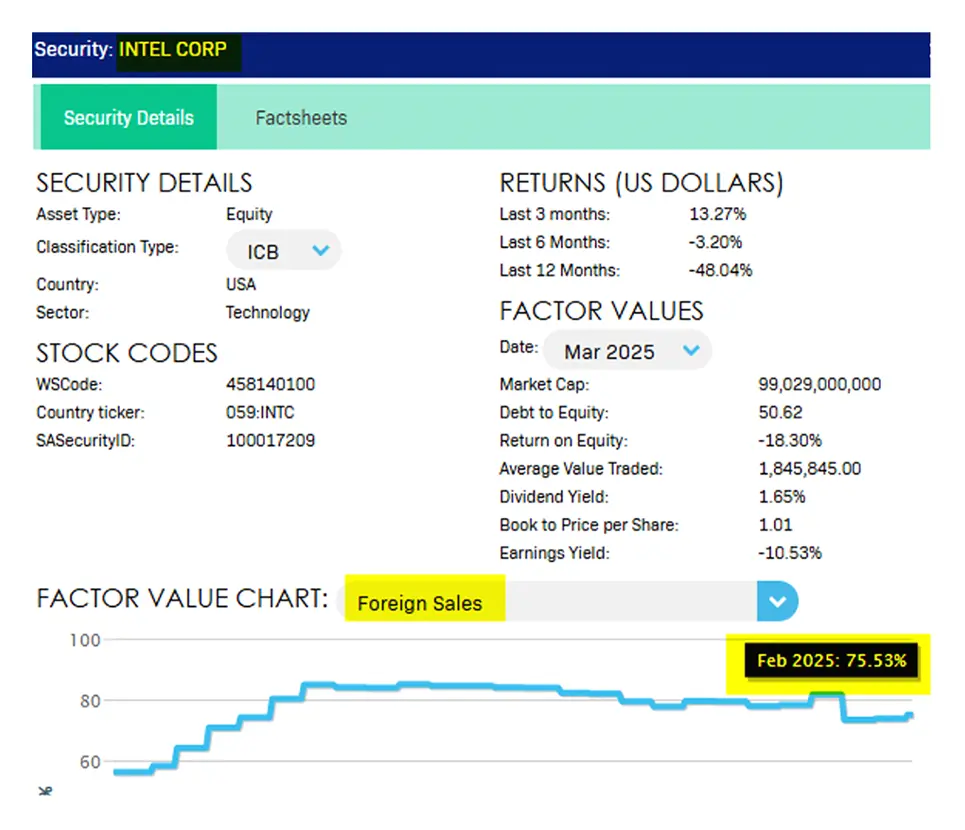Click the SASecurityID value 100017209
The height and width of the screenshot is (830, 965).
pyautogui.click(x=270, y=440)
